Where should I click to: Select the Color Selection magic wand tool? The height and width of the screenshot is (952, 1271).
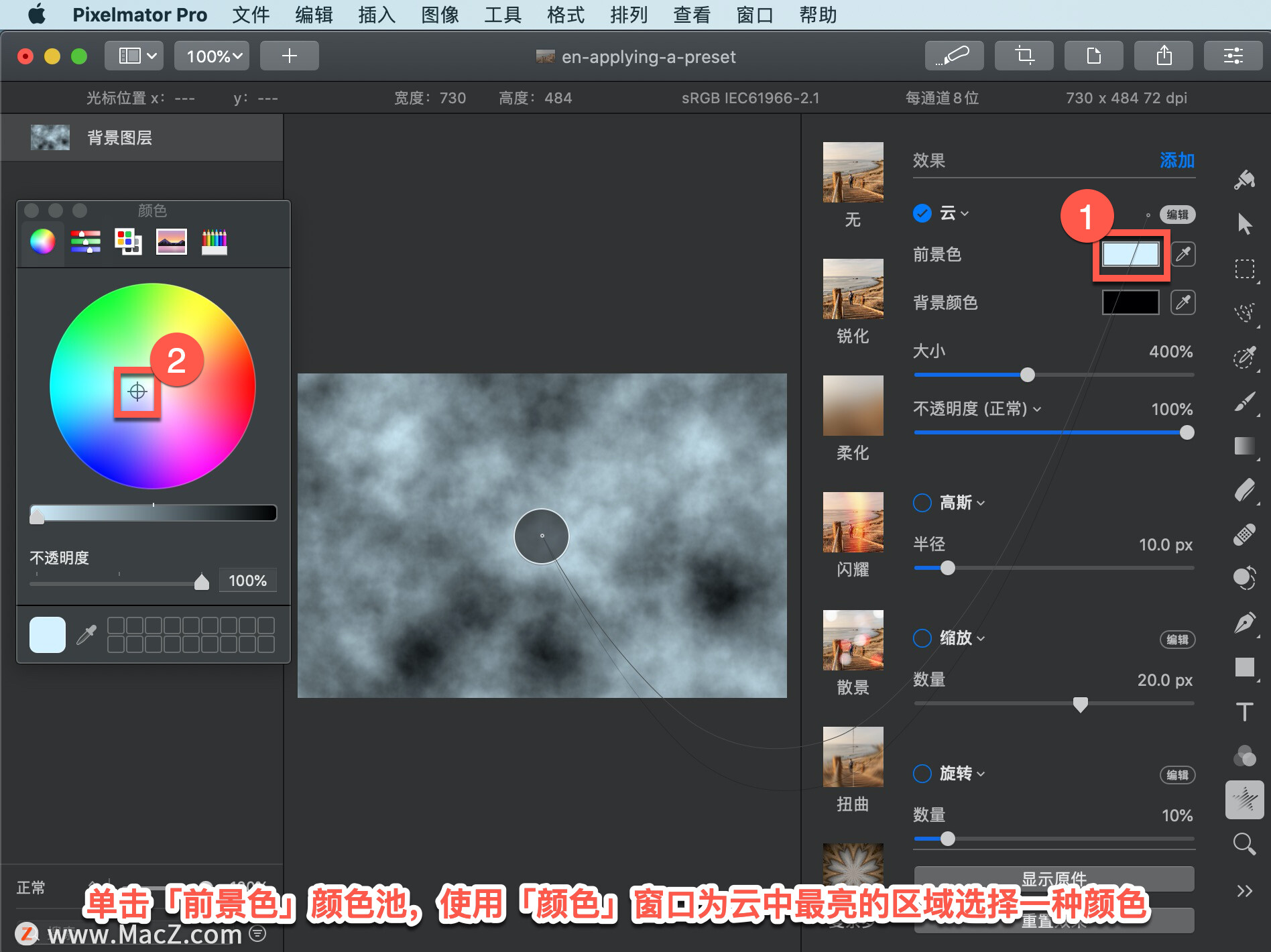click(x=1245, y=357)
